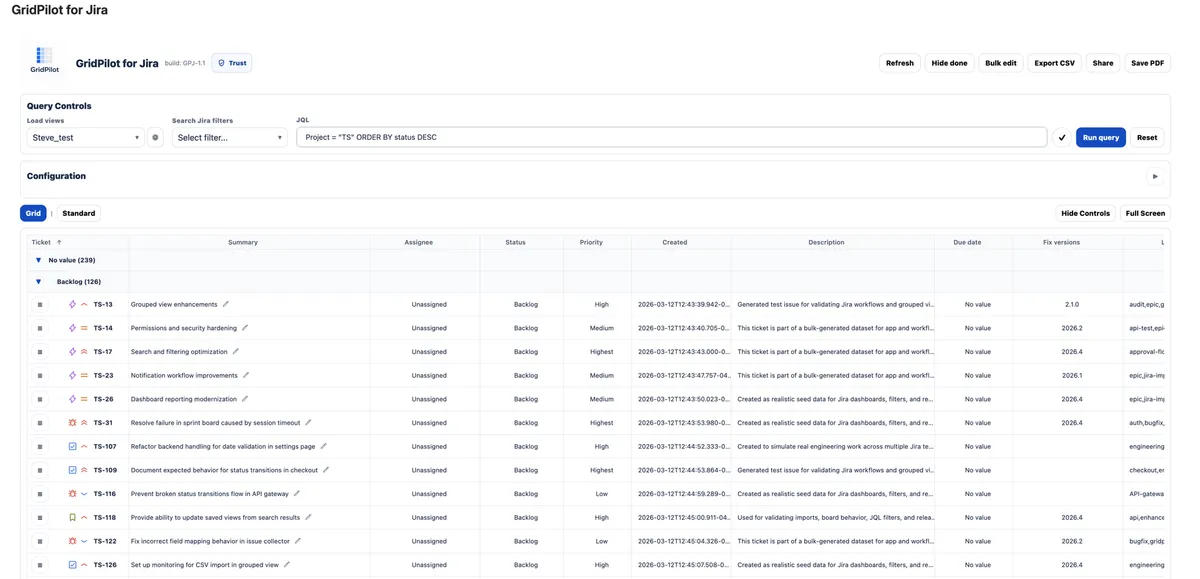Screen dimensions: 1200x579
Task: Edit TS-31 summary with pencil icon
Action: 308,423
